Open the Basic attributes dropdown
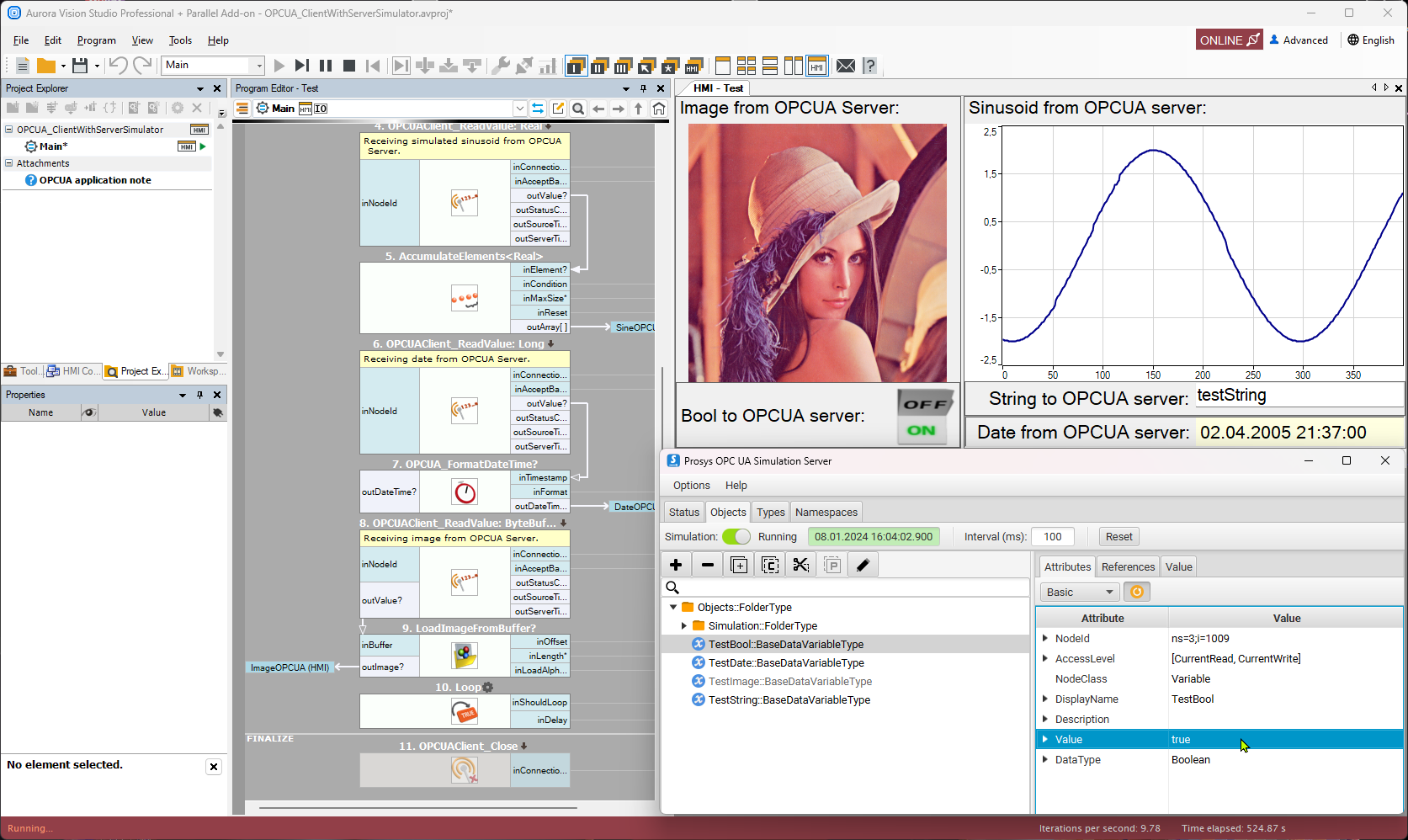1408x840 pixels. (x=1080, y=593)
